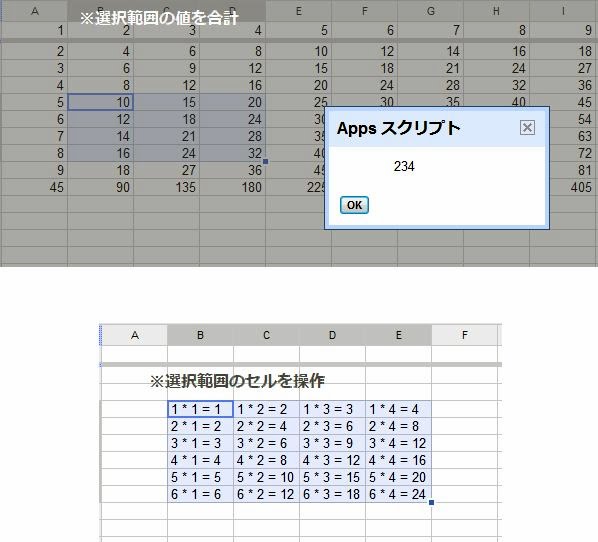Close the Apps スクリプト dialog with X
The width and height of the screenshot is (598, 542).
point(527,128)
